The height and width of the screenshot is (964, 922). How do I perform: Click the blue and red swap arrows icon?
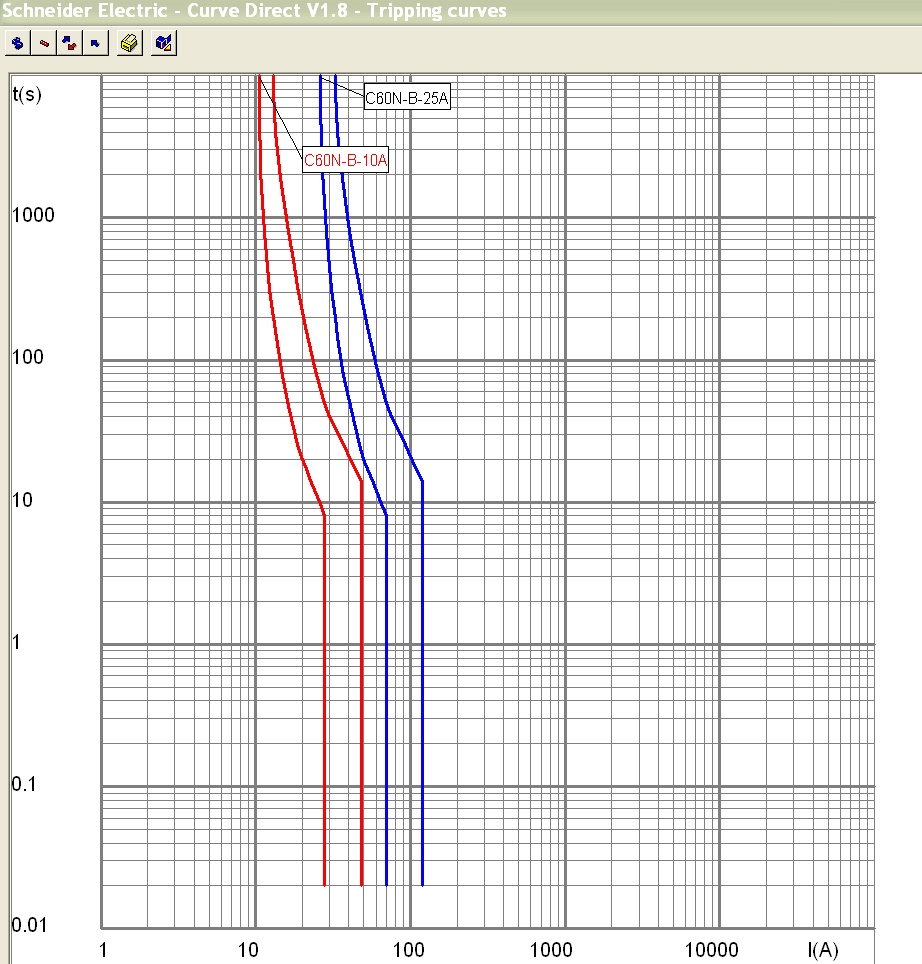(69, 44)
